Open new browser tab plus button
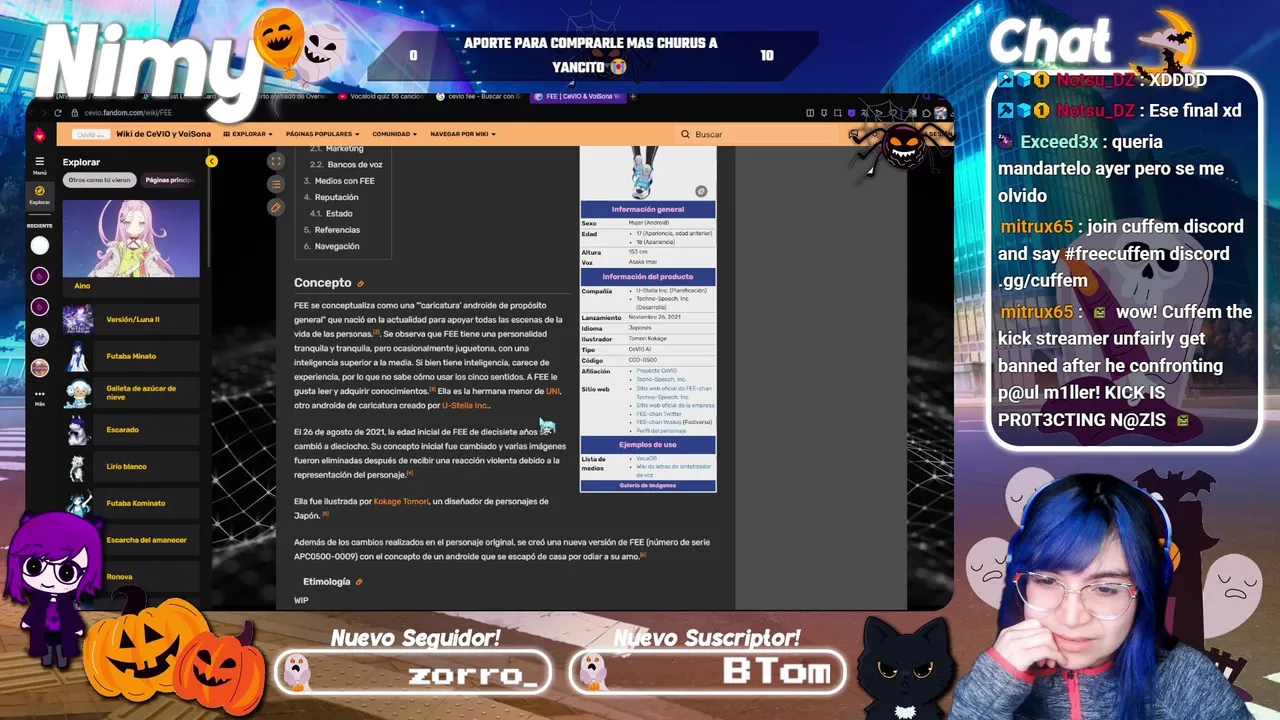The image size is (1280, 720). [632, 97]
